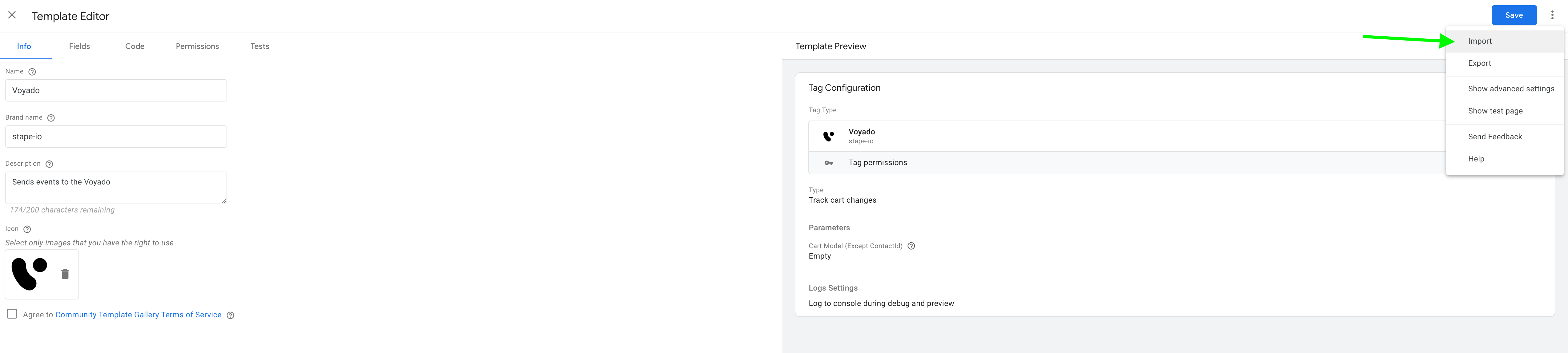Open help icon beside Terms of Service

point(230,315)
